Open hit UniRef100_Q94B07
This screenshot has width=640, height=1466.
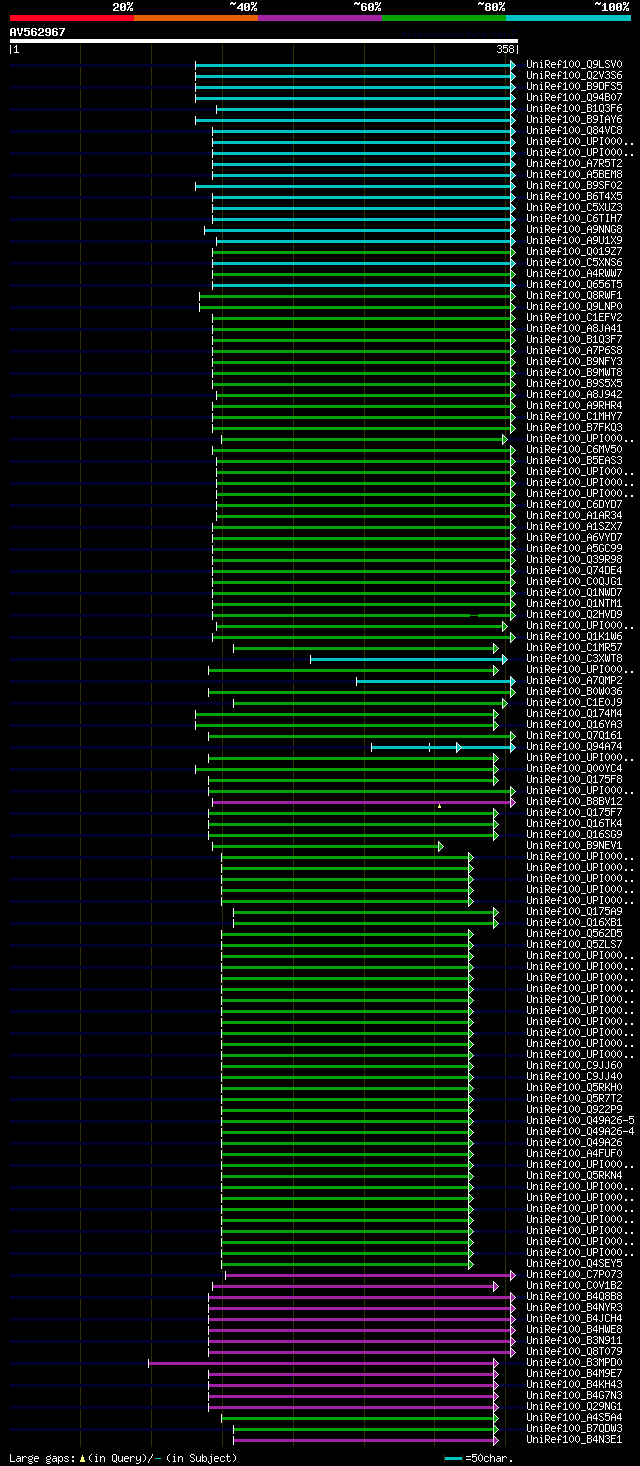tap(574, 98)
